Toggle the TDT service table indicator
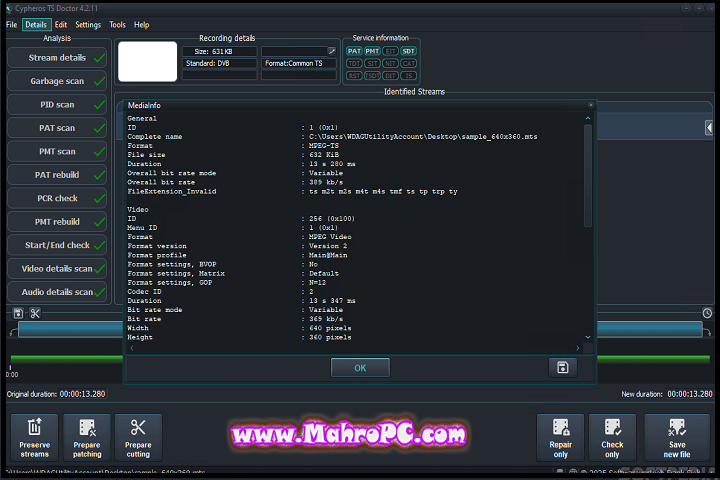 [354, 63]
